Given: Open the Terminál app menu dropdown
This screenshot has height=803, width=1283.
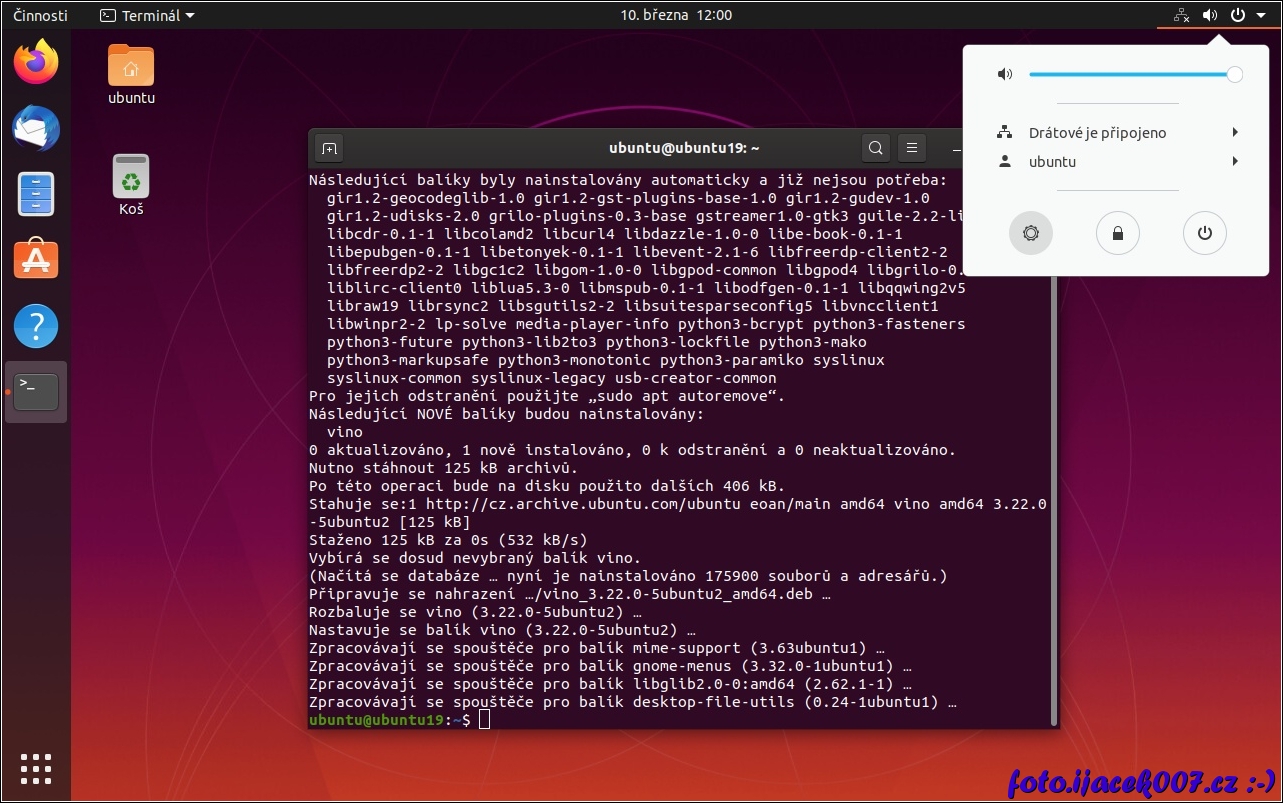Looking at the screenshot, I should pos(148,15).
